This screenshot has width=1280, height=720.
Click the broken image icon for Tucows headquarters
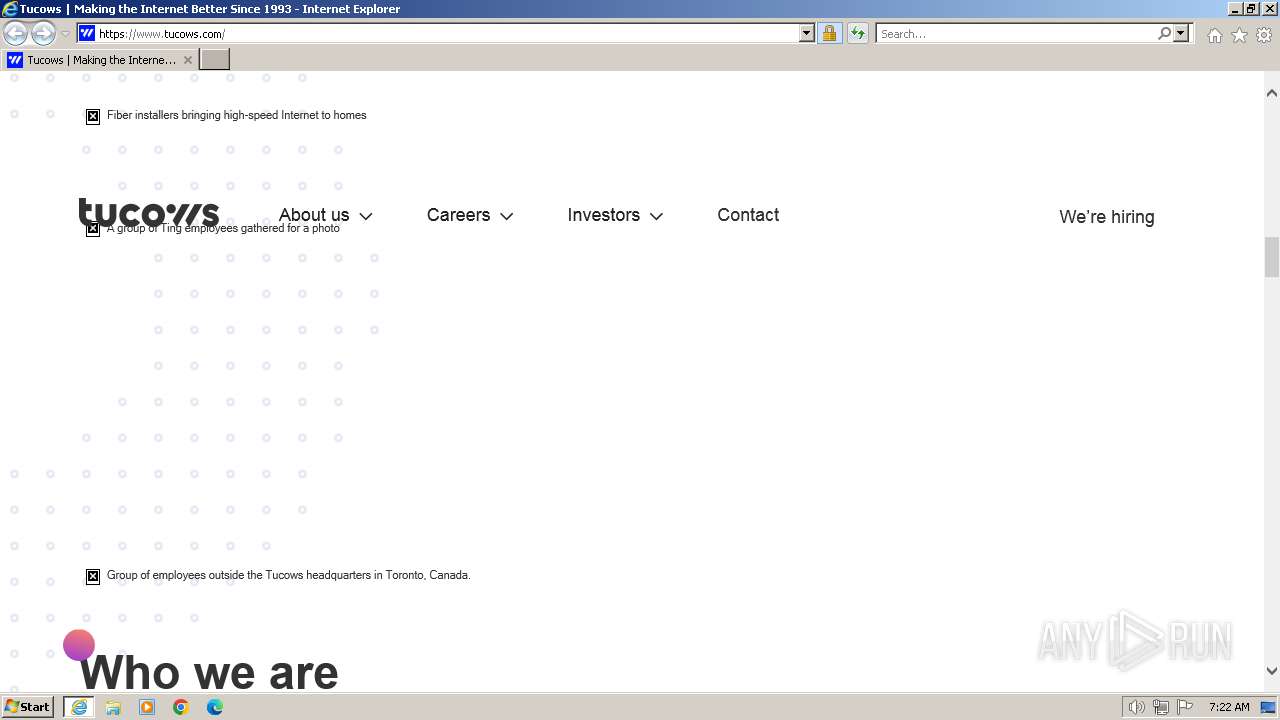tap(93, 576)
